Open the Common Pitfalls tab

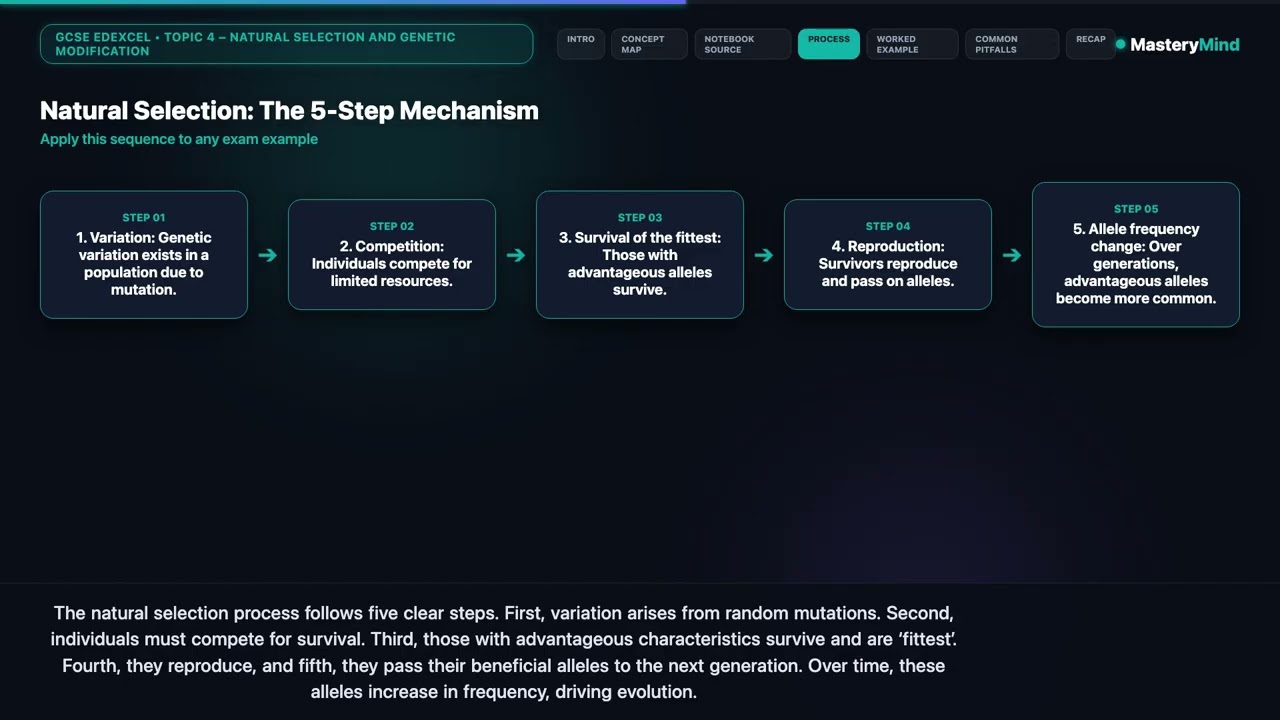pos(1011,44)
